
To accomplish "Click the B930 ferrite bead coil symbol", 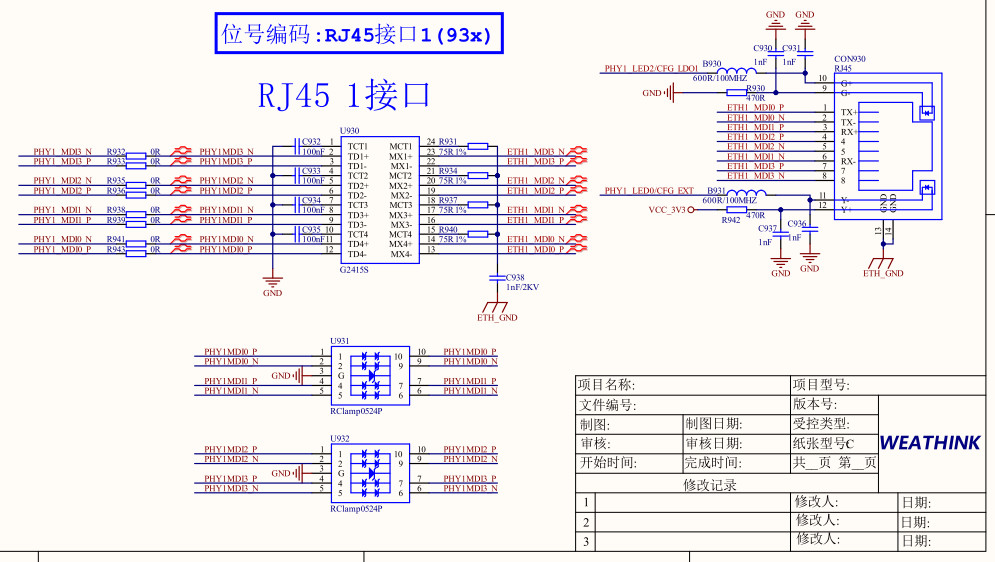I will [736, 70].
